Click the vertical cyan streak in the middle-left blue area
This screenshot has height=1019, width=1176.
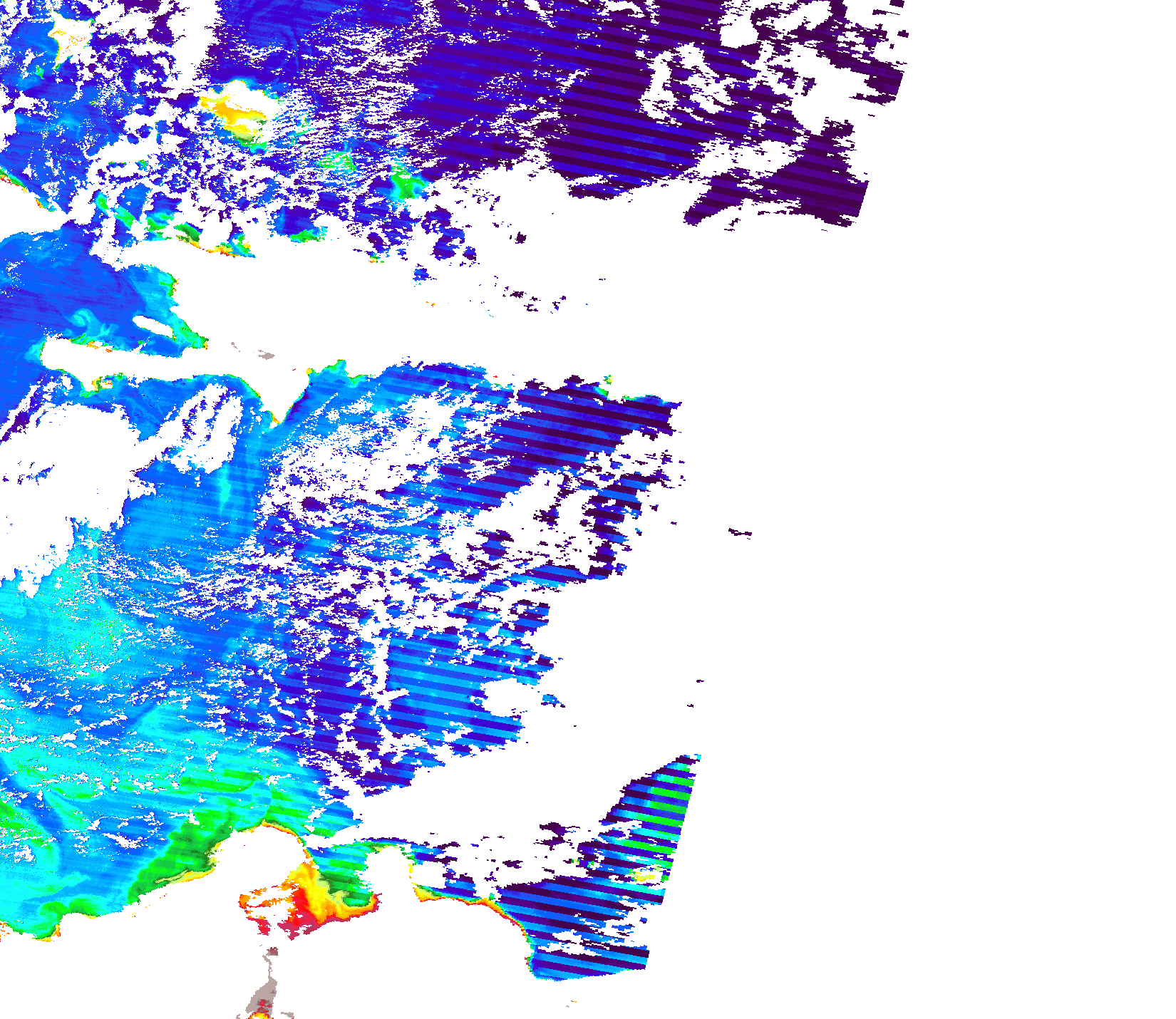tap(227, 492)
